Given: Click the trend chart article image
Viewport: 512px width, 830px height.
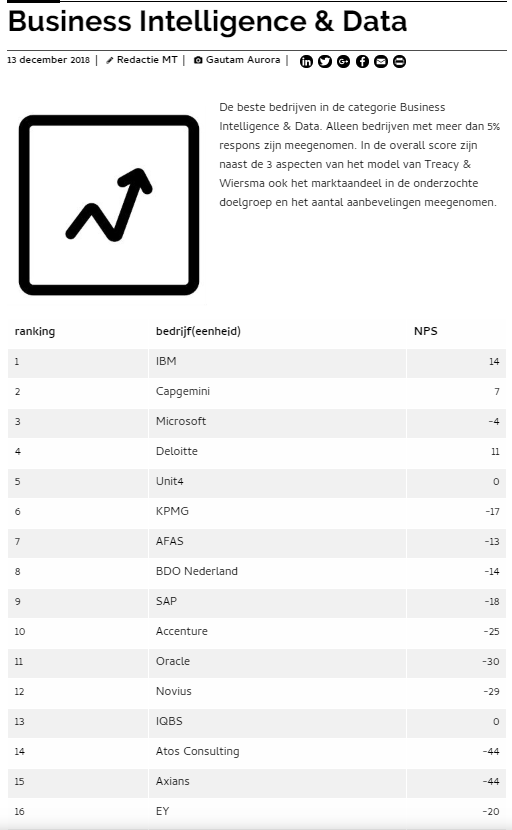Looking at the screenshot, I should 109,204.
